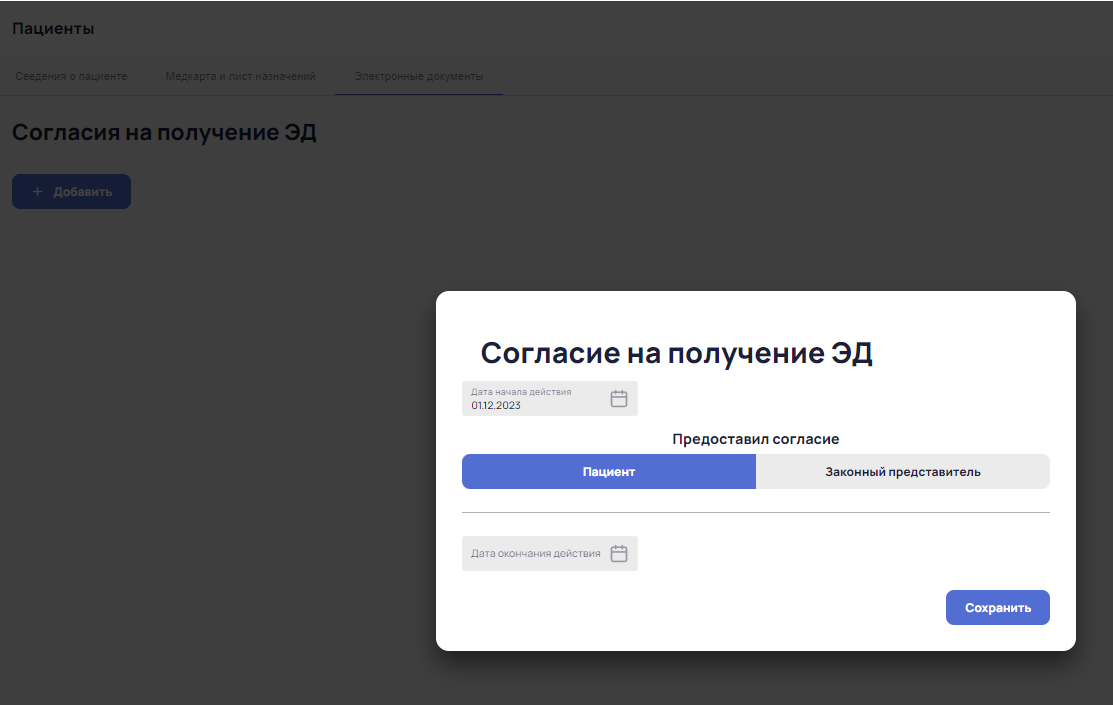The width and height of the screenshot is (1113, 705).
Task: Open calendar for end date field
Action: click(x=618, y=553)
